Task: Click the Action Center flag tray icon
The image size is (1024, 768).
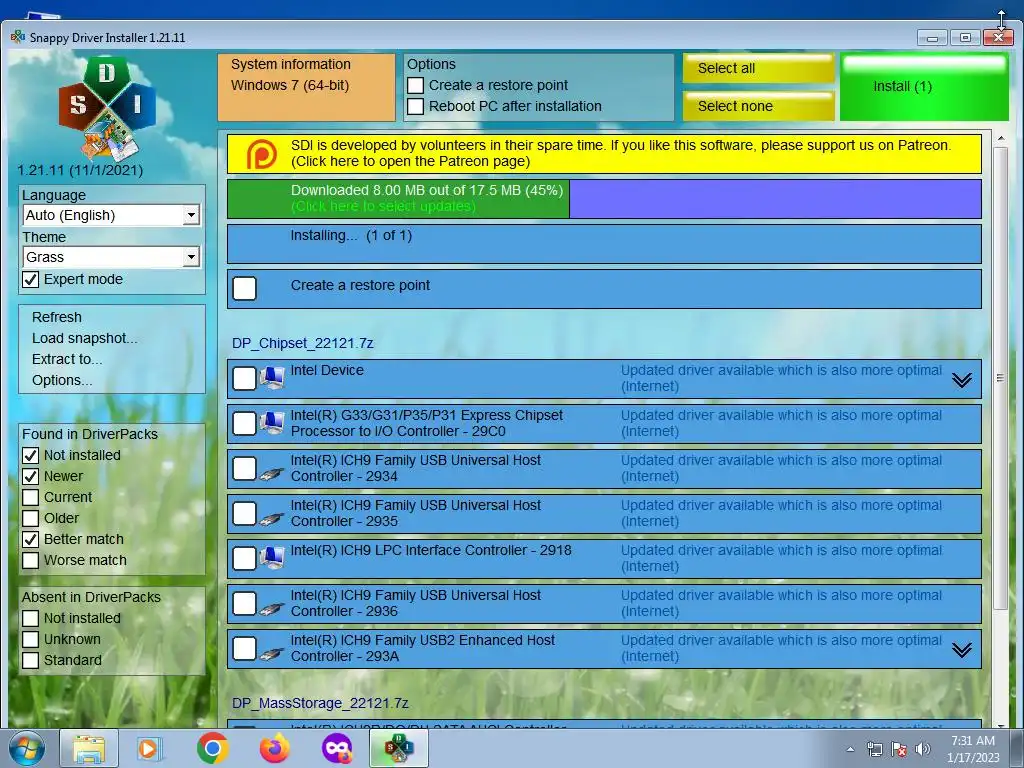Action: pyautogui.click(x=899, y=749)
